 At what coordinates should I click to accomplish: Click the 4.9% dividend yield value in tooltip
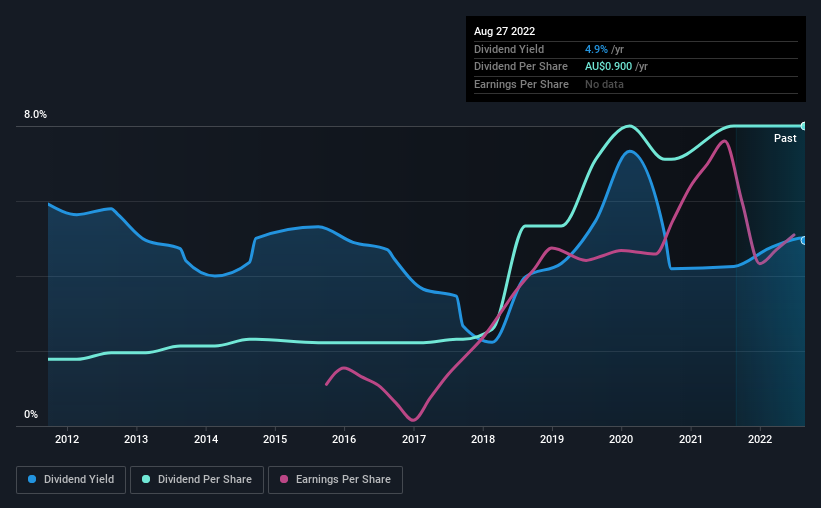[x=596, y=49]
